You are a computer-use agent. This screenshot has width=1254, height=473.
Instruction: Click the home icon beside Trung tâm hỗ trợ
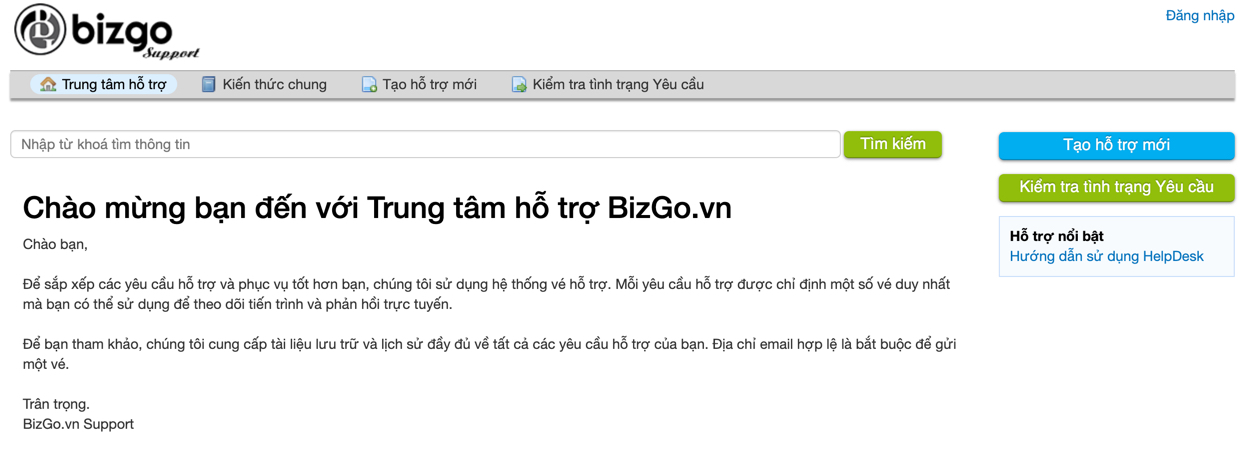[x=47, y=84]
